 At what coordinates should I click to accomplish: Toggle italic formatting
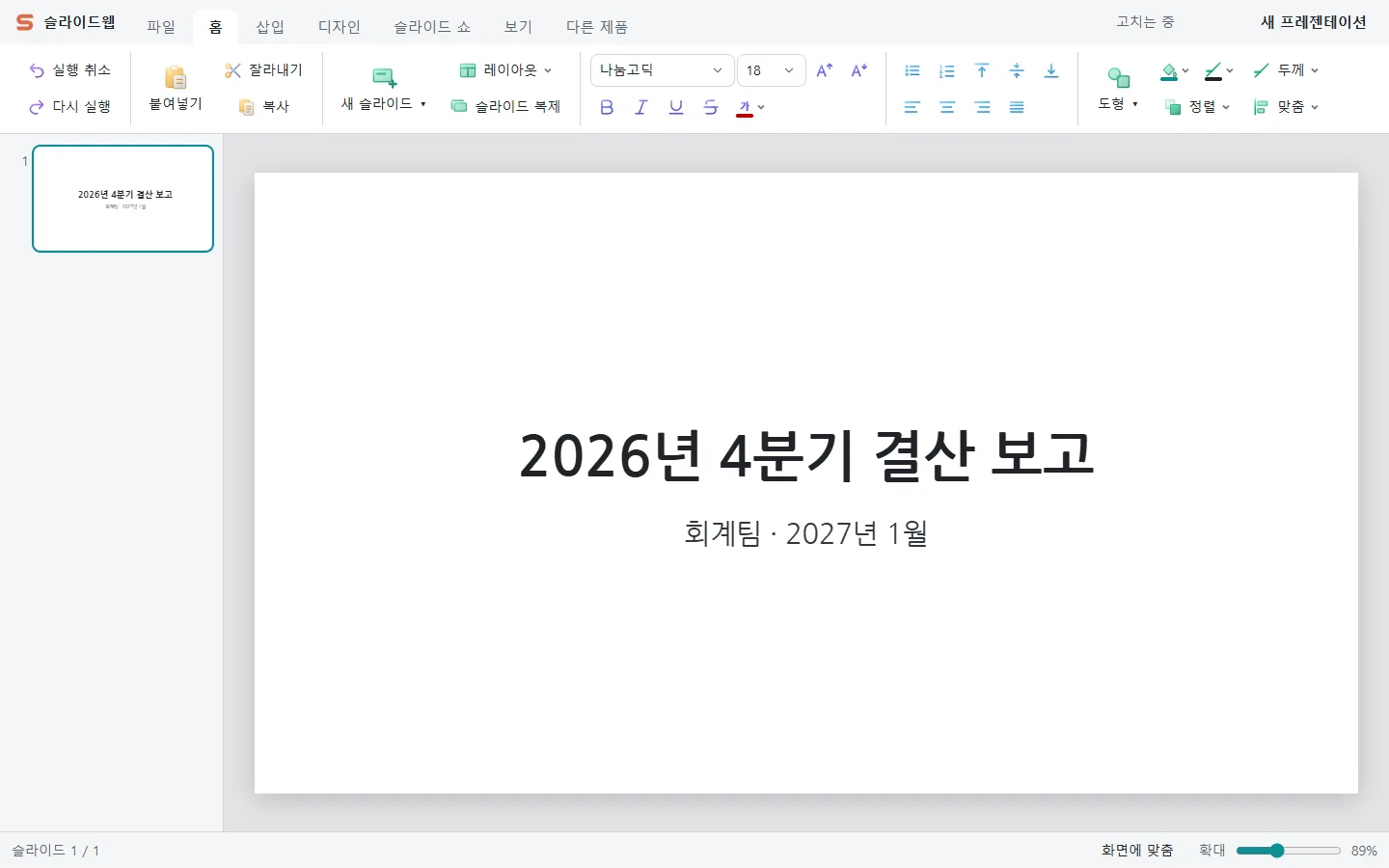click(641, 107)
